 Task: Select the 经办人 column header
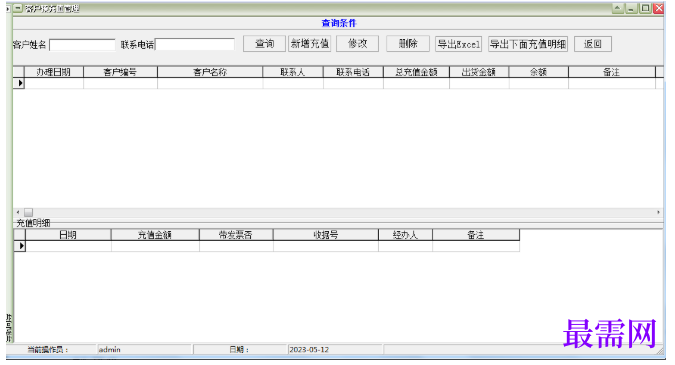(406, 235)
